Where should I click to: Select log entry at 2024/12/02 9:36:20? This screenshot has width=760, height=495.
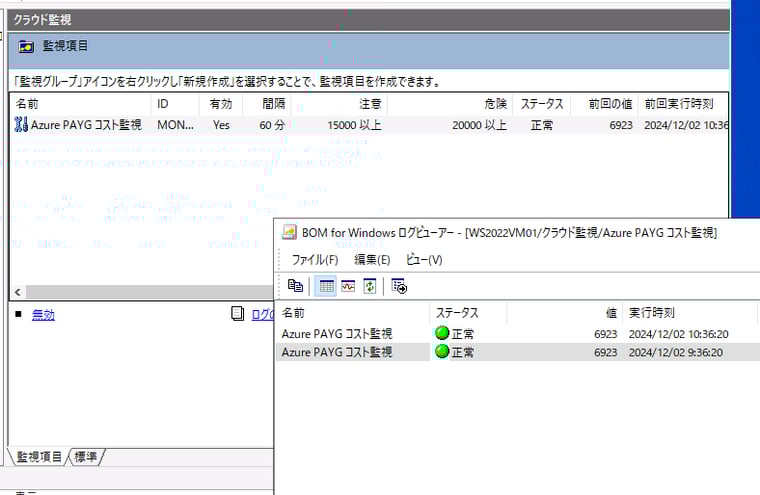(518, 352)
